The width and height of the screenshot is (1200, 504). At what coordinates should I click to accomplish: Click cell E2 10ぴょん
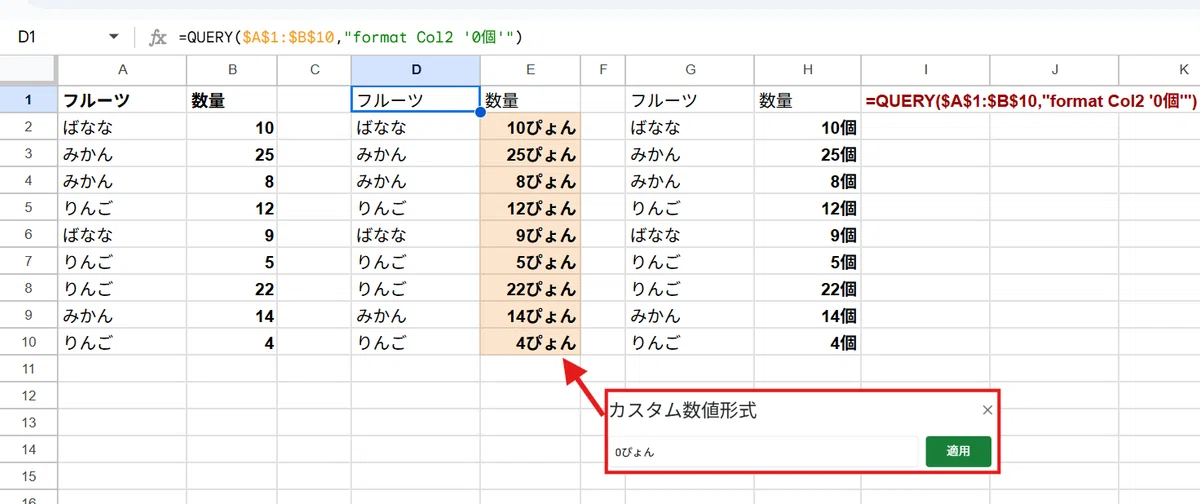pyautogui.click(x=530, y=127)
